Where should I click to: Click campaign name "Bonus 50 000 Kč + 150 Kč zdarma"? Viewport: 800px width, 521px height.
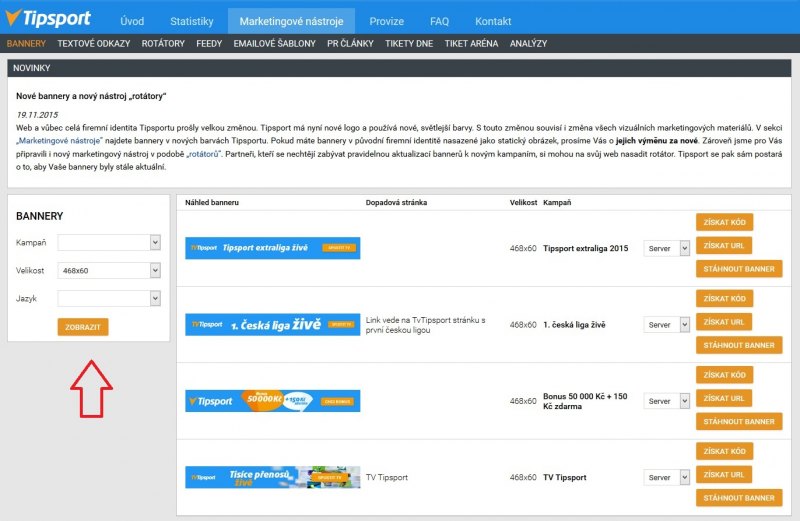pos(585,401)
